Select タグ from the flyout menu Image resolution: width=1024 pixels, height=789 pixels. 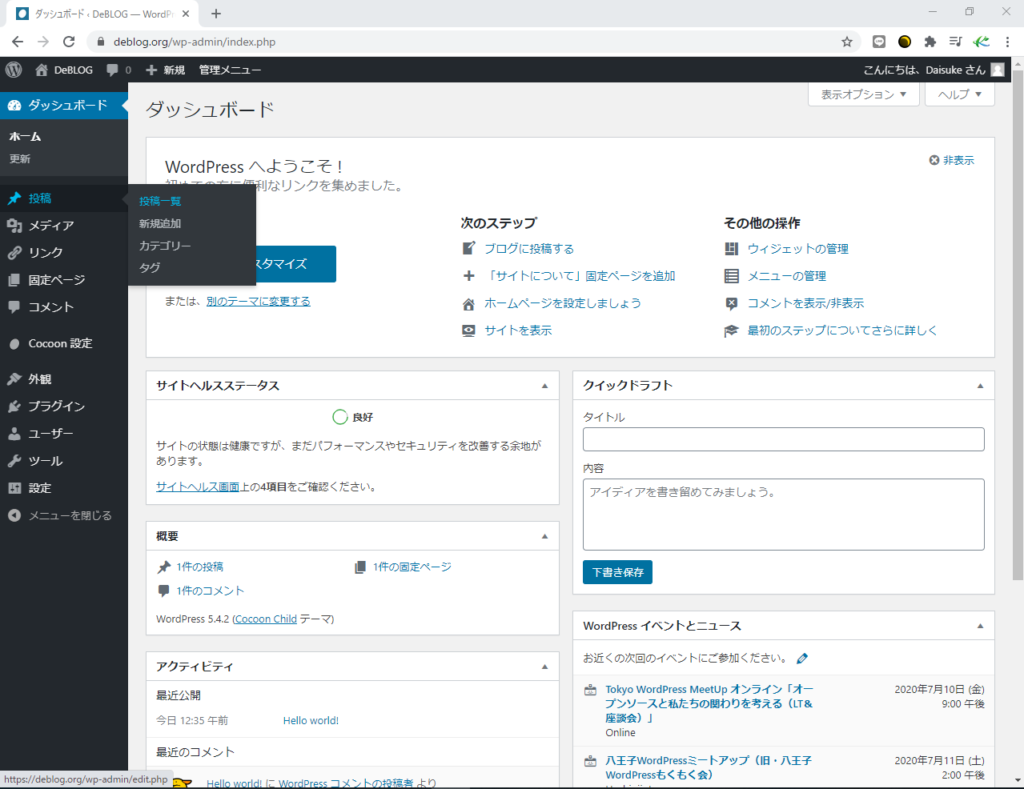150,268
